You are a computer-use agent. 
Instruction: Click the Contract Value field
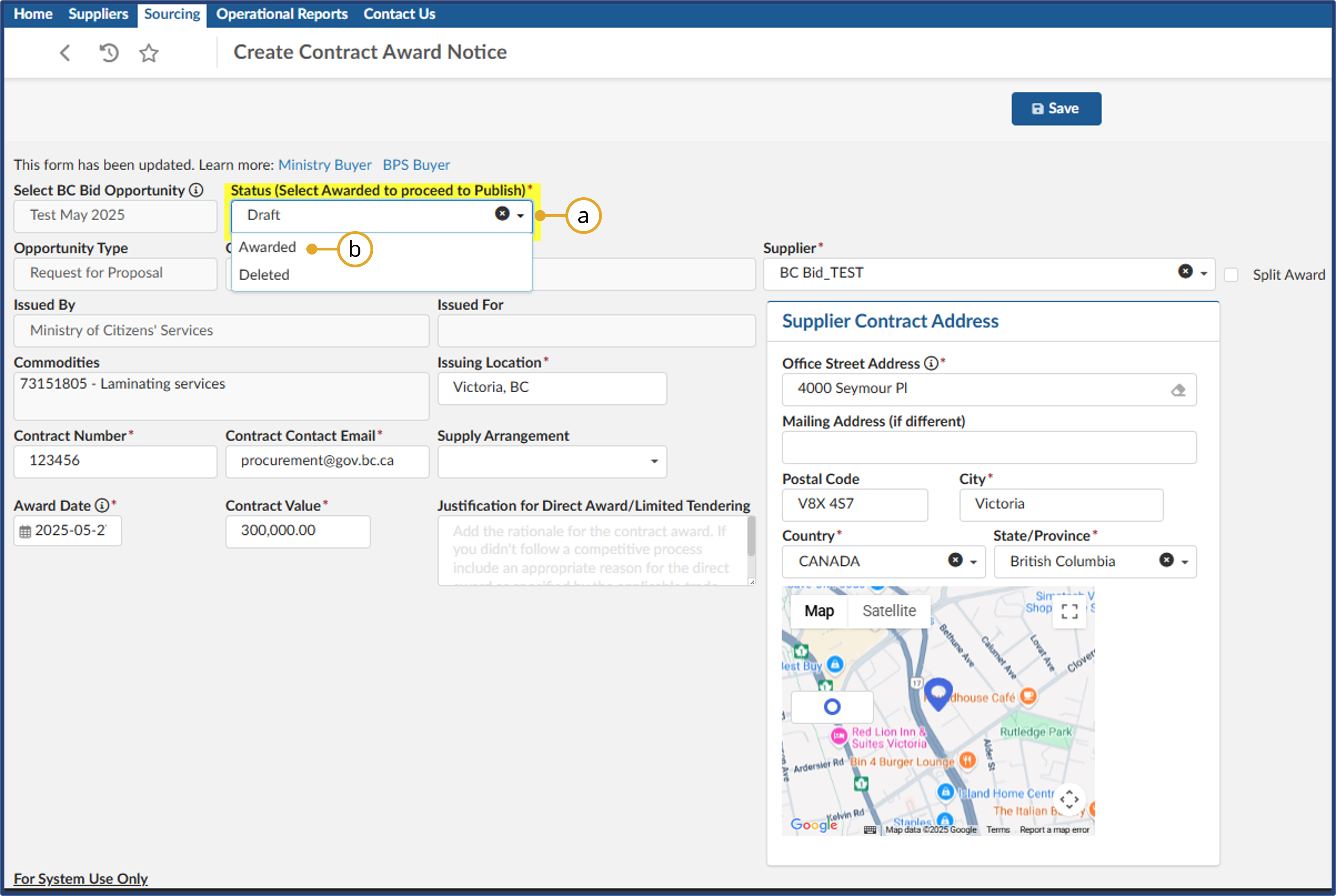tap(298, 532)
